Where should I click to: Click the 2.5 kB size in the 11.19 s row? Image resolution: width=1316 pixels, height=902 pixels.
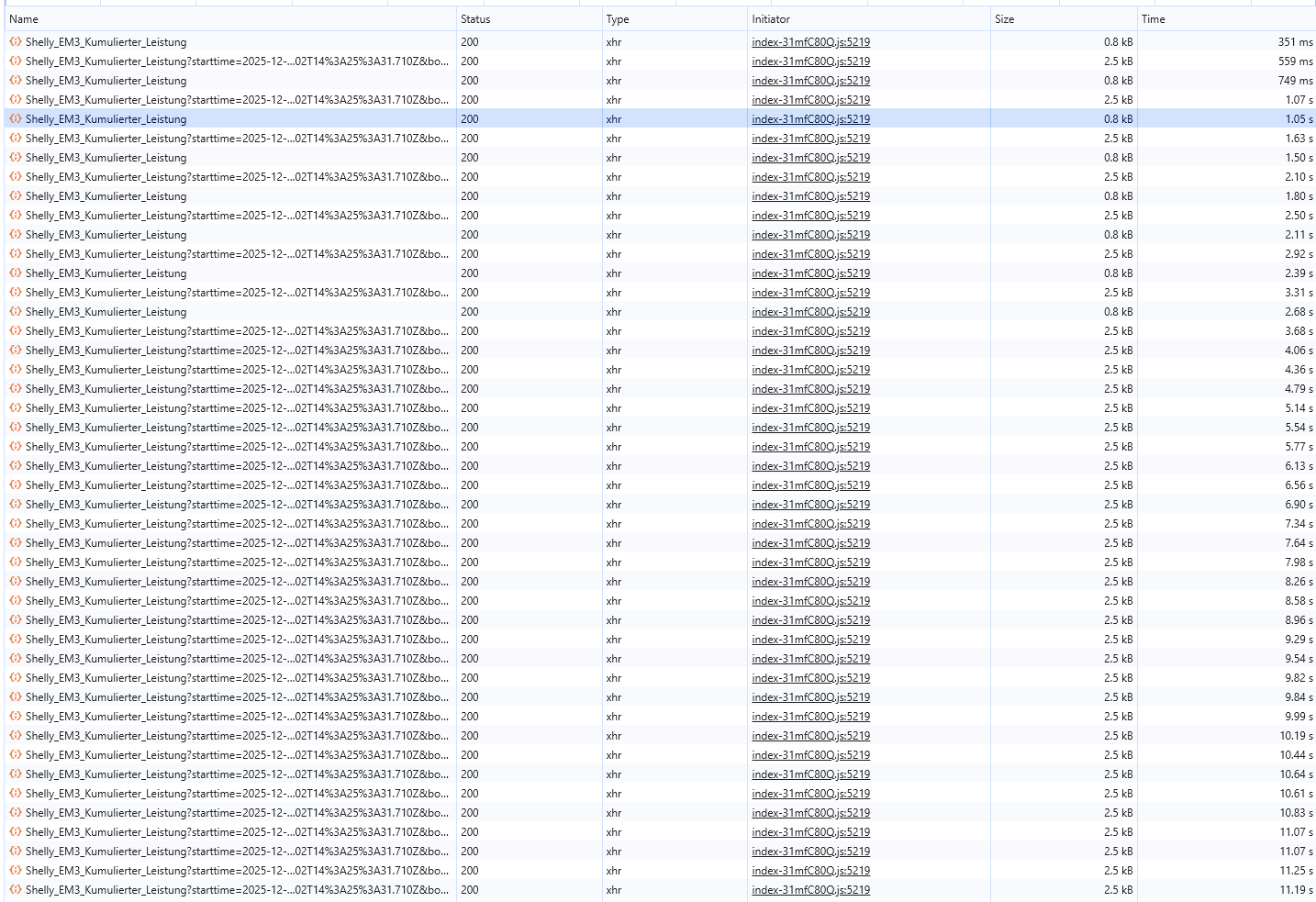[1119, 890]
